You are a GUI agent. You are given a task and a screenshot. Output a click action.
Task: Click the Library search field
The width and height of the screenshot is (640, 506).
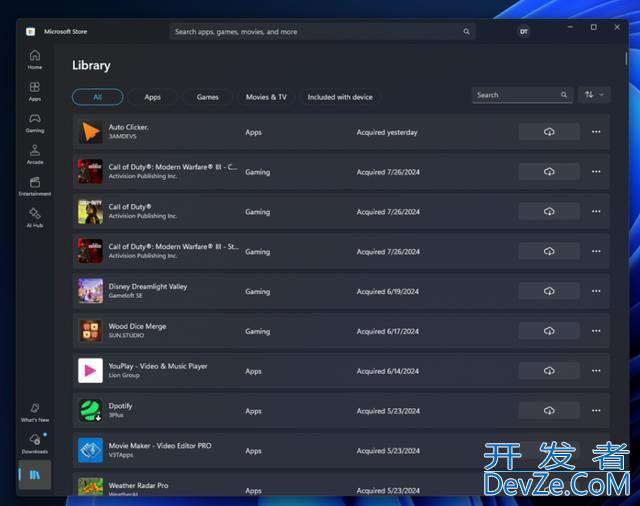[x=522, y=95]
